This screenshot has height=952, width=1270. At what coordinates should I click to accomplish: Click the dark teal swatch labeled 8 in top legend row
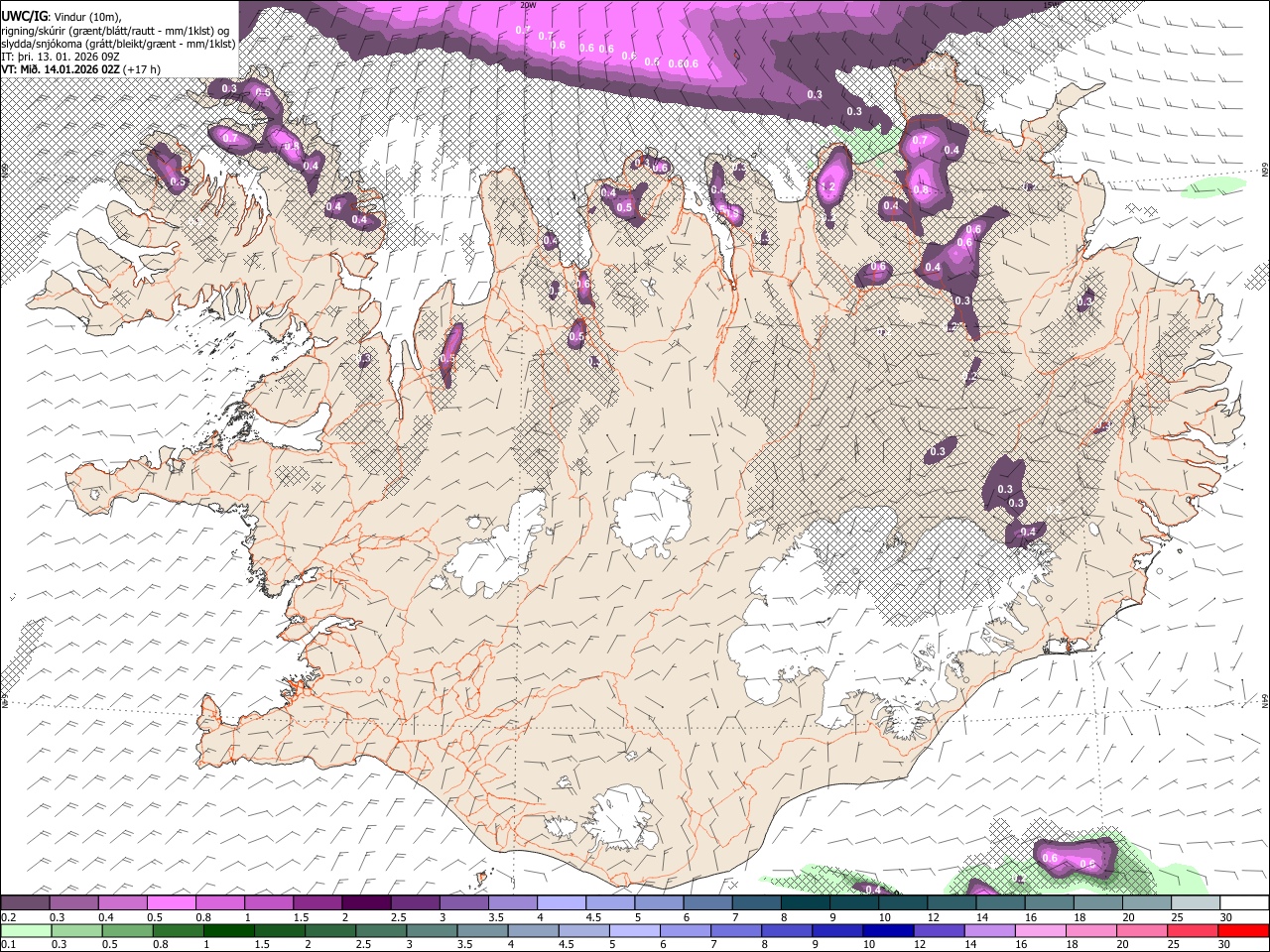[805, 902]
